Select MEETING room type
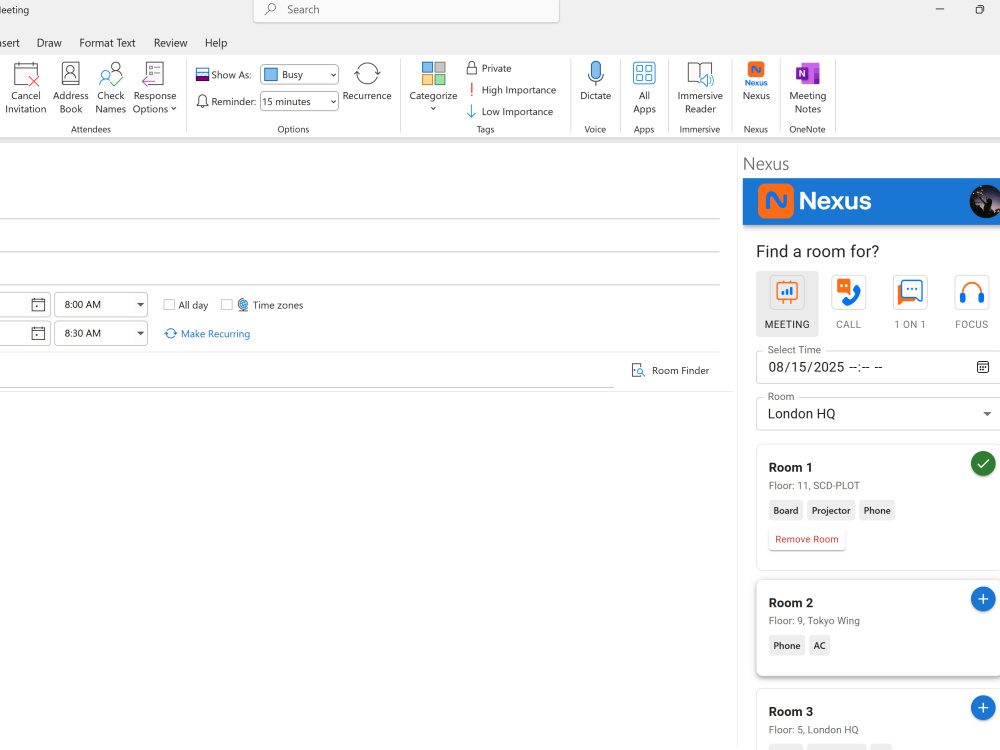This screenshot has width=1000, height=750. [787, 304]
